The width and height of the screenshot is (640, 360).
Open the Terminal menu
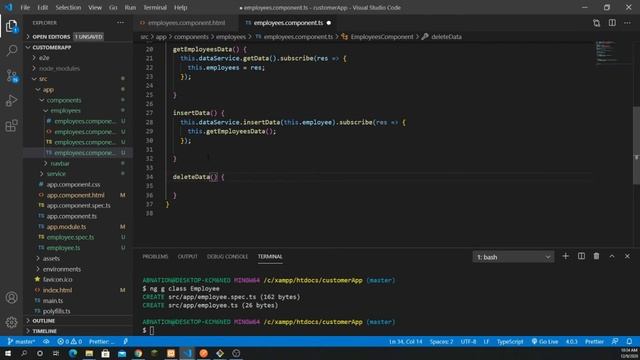click(x=155, y=7)
